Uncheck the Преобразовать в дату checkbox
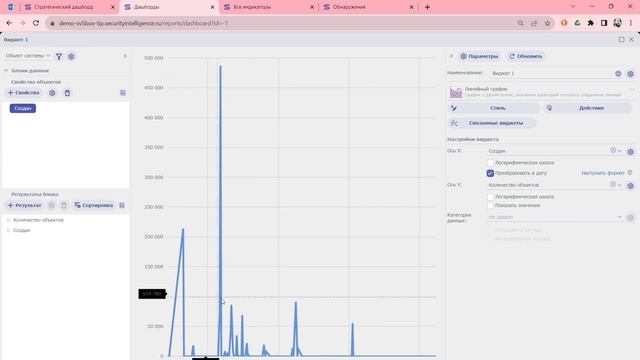Viewport: 640px width, 360px height. pyautogui.click(x=490, y=173)
